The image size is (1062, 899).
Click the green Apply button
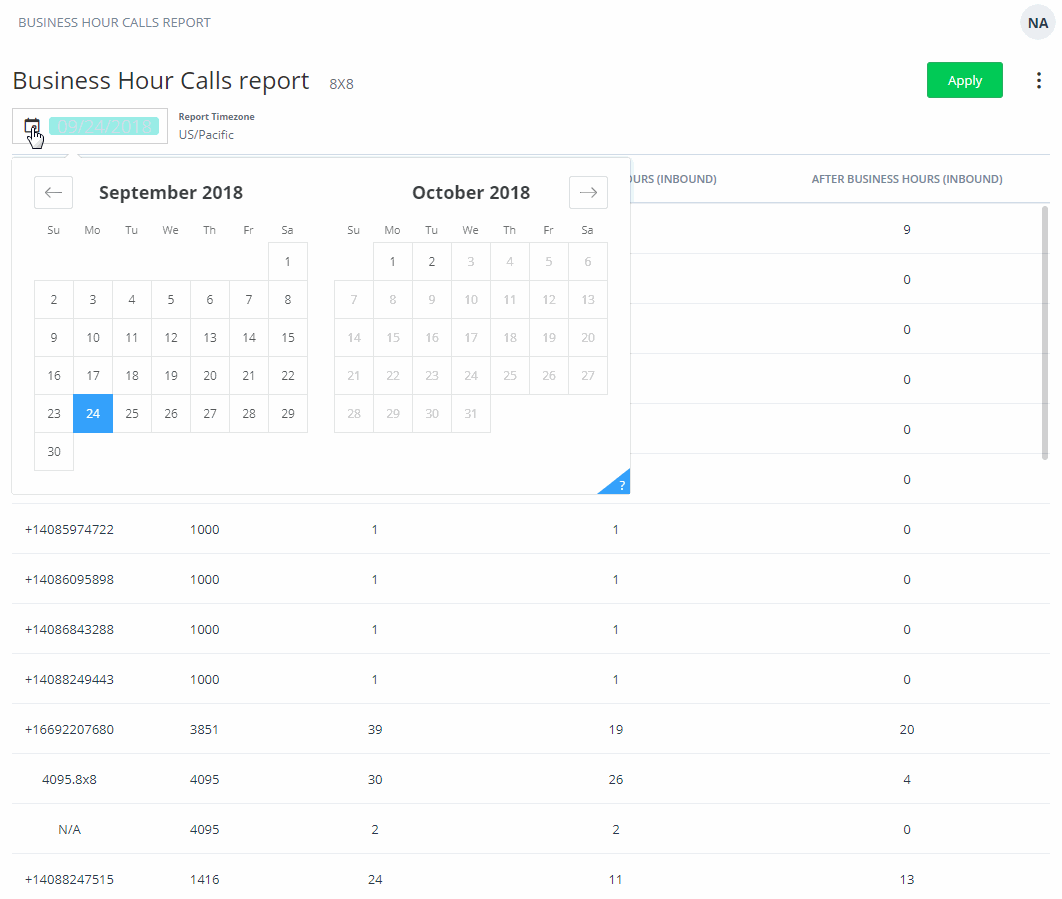(x=964, y=80)
